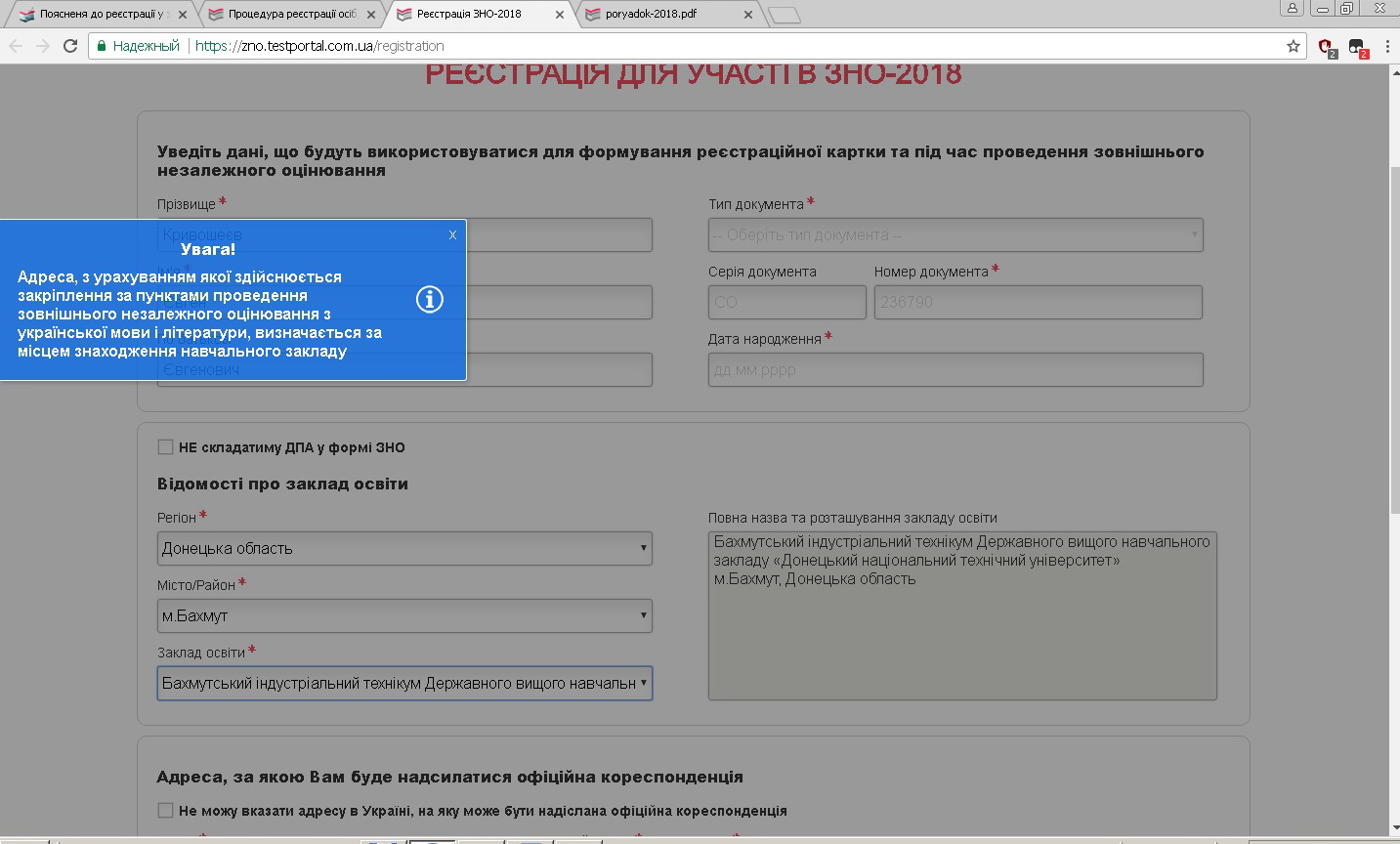This screenshot has width=1400, height=844.
Task: Click the 'Повна назва та розташування закладу освіти' text area
Action: pos(962,615)
